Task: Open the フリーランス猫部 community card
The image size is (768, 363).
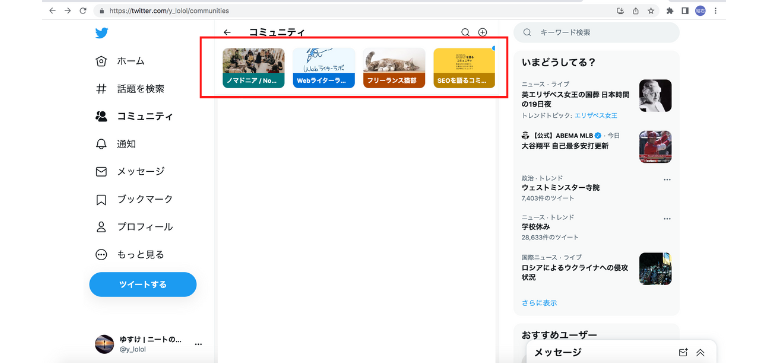Action: [394, 68]
